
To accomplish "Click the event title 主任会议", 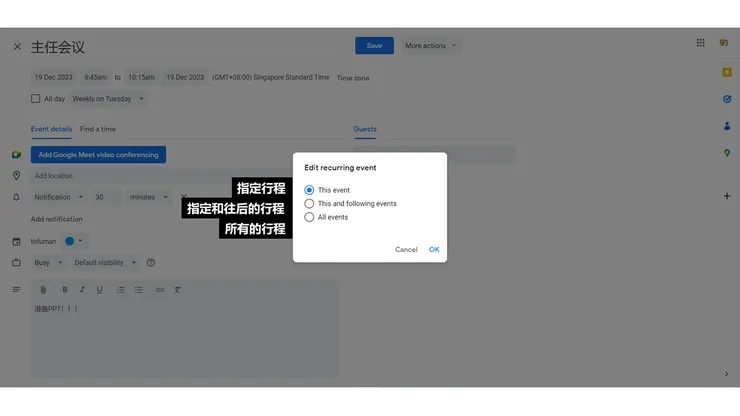I will (58, 47).
